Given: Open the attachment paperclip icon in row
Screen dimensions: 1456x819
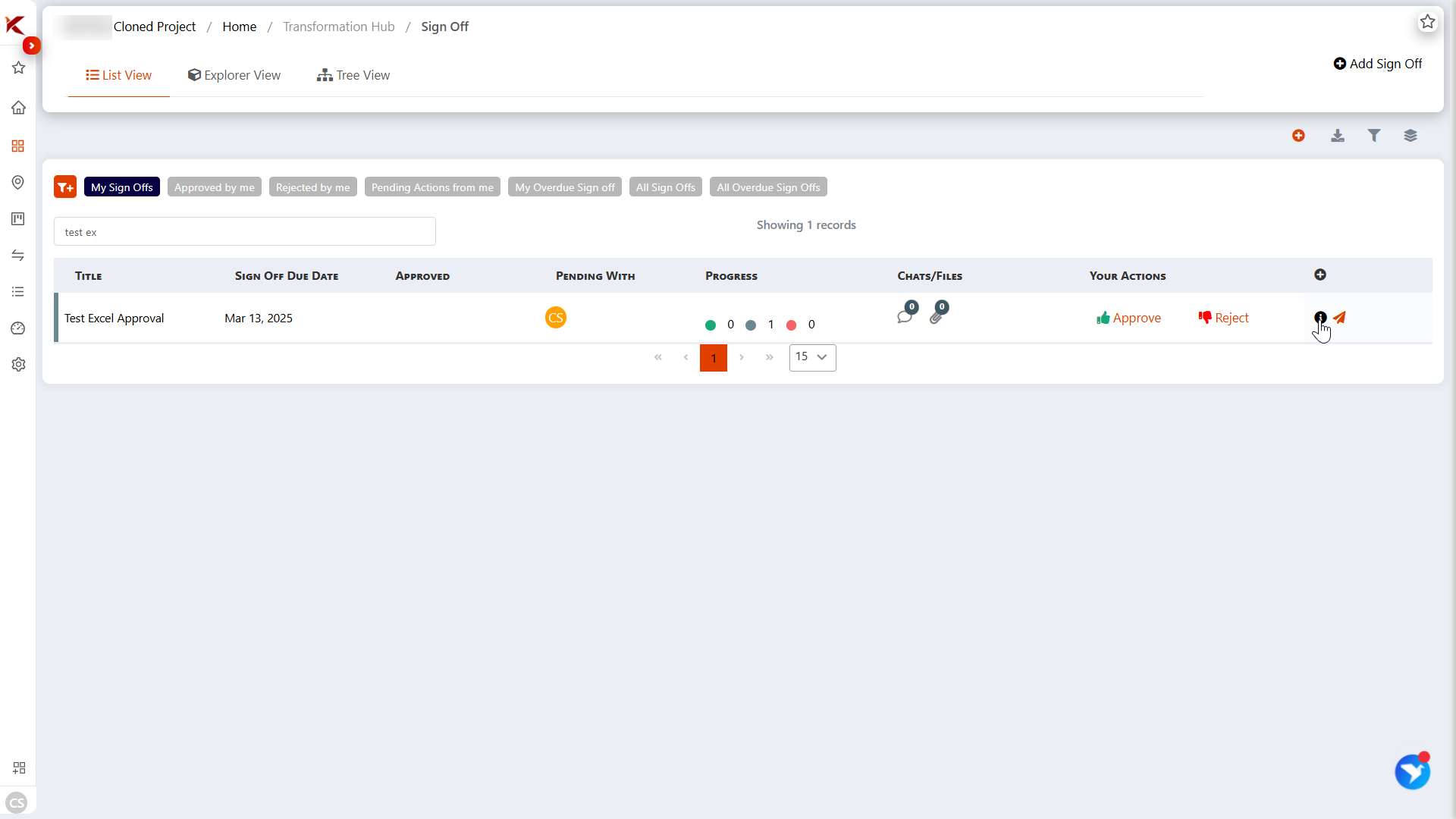Looking at the screenshot, I should (937, 316).
